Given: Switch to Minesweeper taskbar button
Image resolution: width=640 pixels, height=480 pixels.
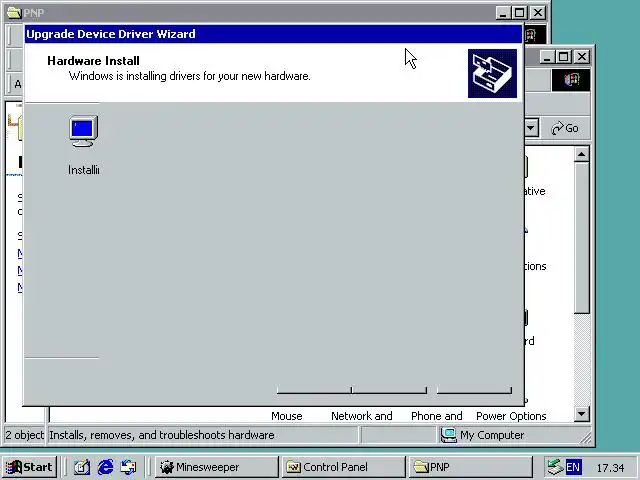Looking at the screenshot, I should pyautogui.click(x=217, y=467).
